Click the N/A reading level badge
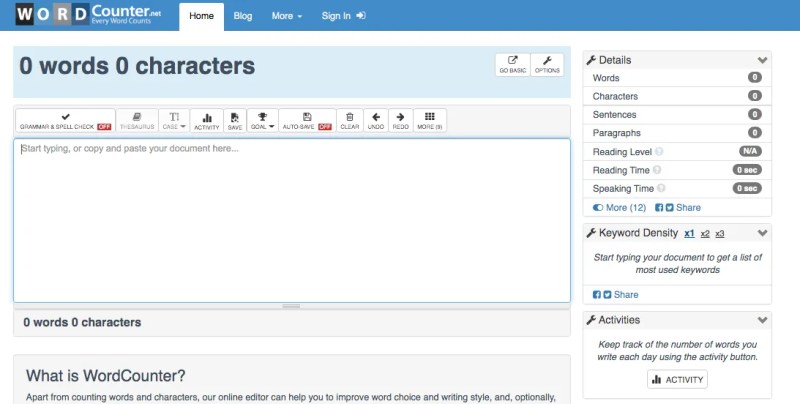Viewport: 800px width, 404px height. (x=750, y=152)
